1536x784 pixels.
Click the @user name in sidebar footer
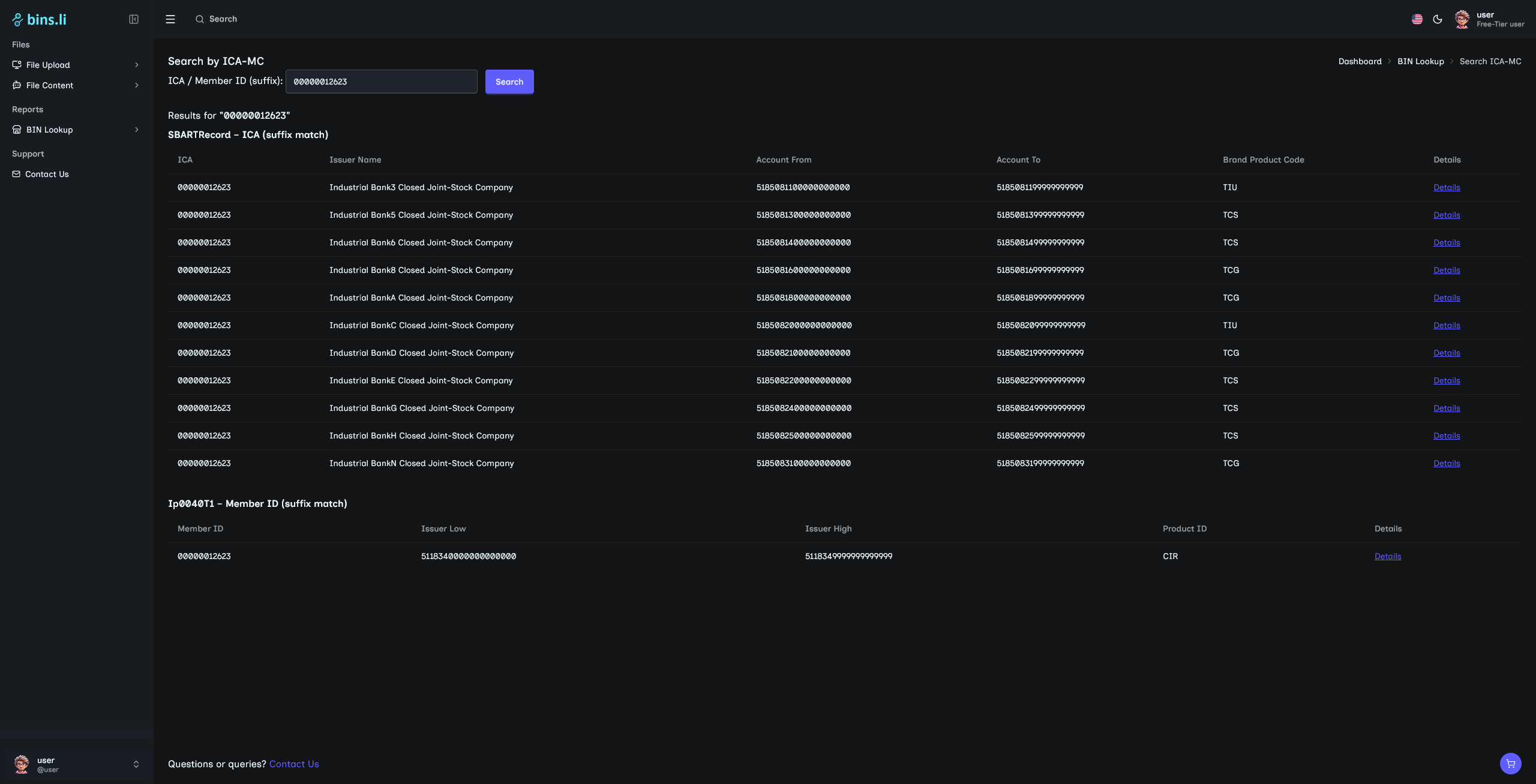[x=48, y=770]
